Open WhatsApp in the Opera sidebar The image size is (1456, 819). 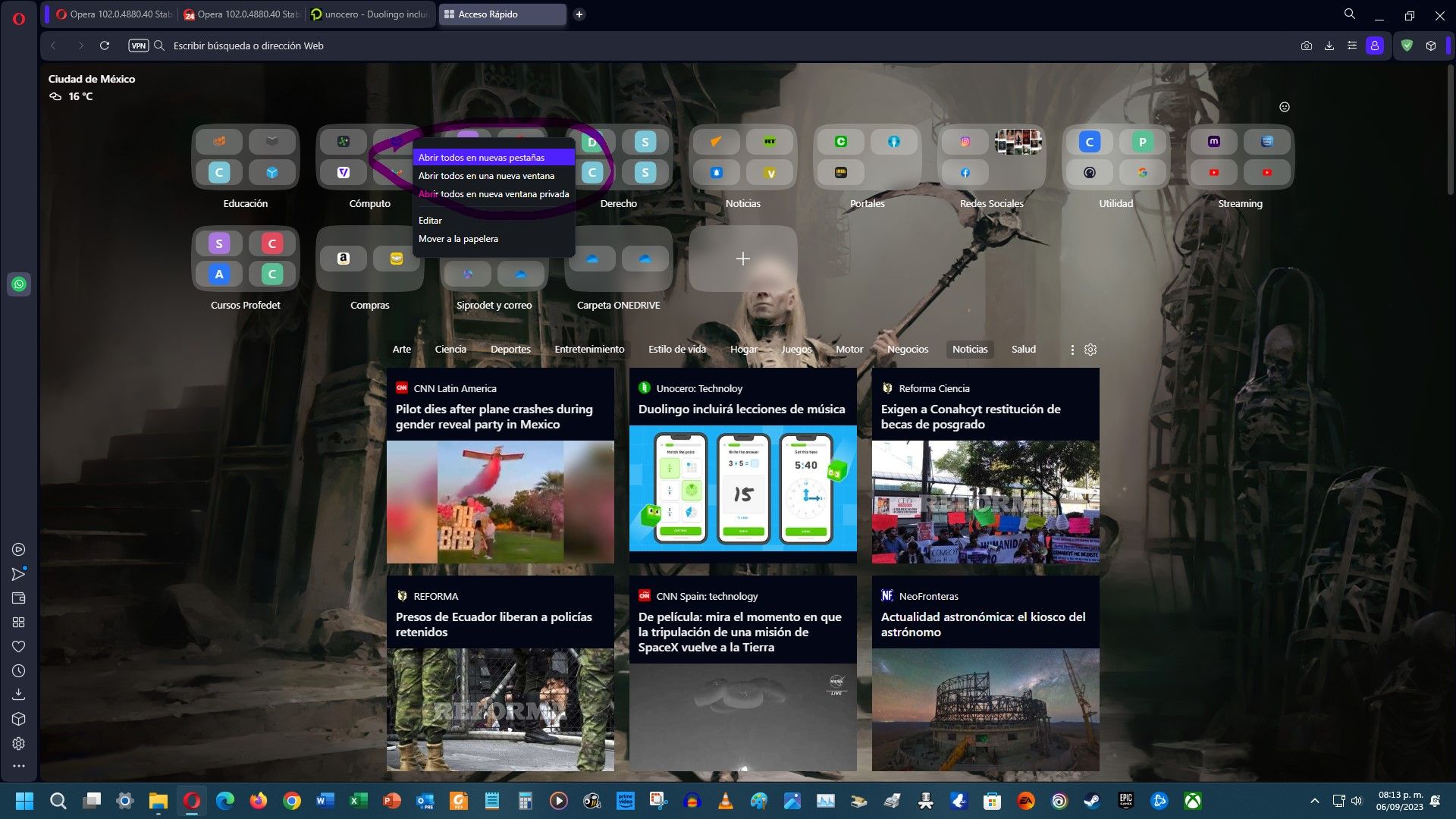[x=19, y=284]
